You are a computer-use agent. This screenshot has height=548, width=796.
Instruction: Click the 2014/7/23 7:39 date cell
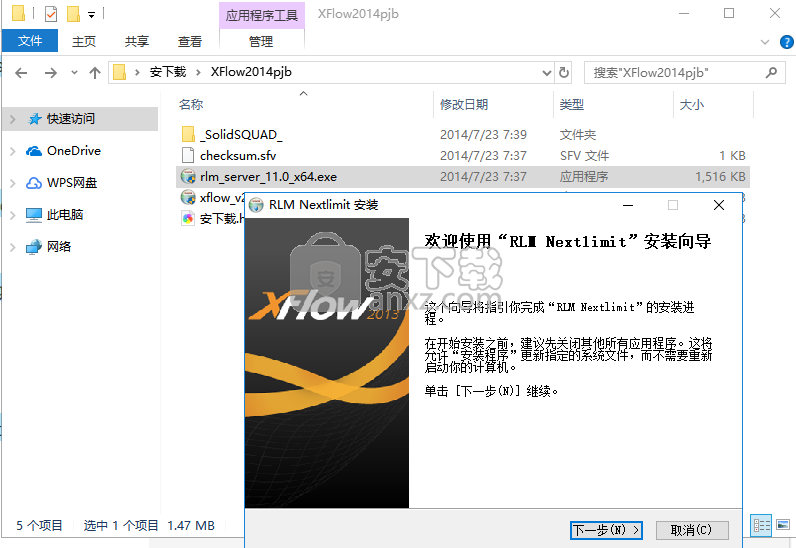point(483,135)
